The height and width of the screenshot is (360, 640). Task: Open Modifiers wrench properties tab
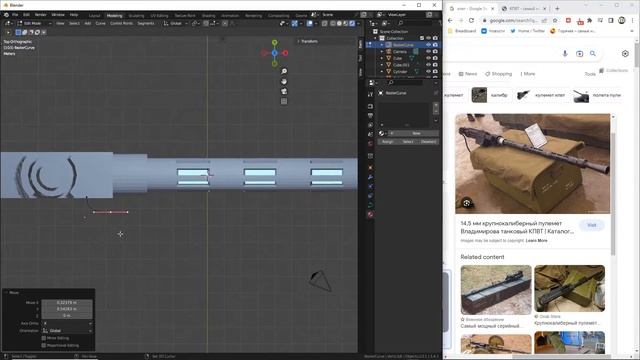(370, 177)
